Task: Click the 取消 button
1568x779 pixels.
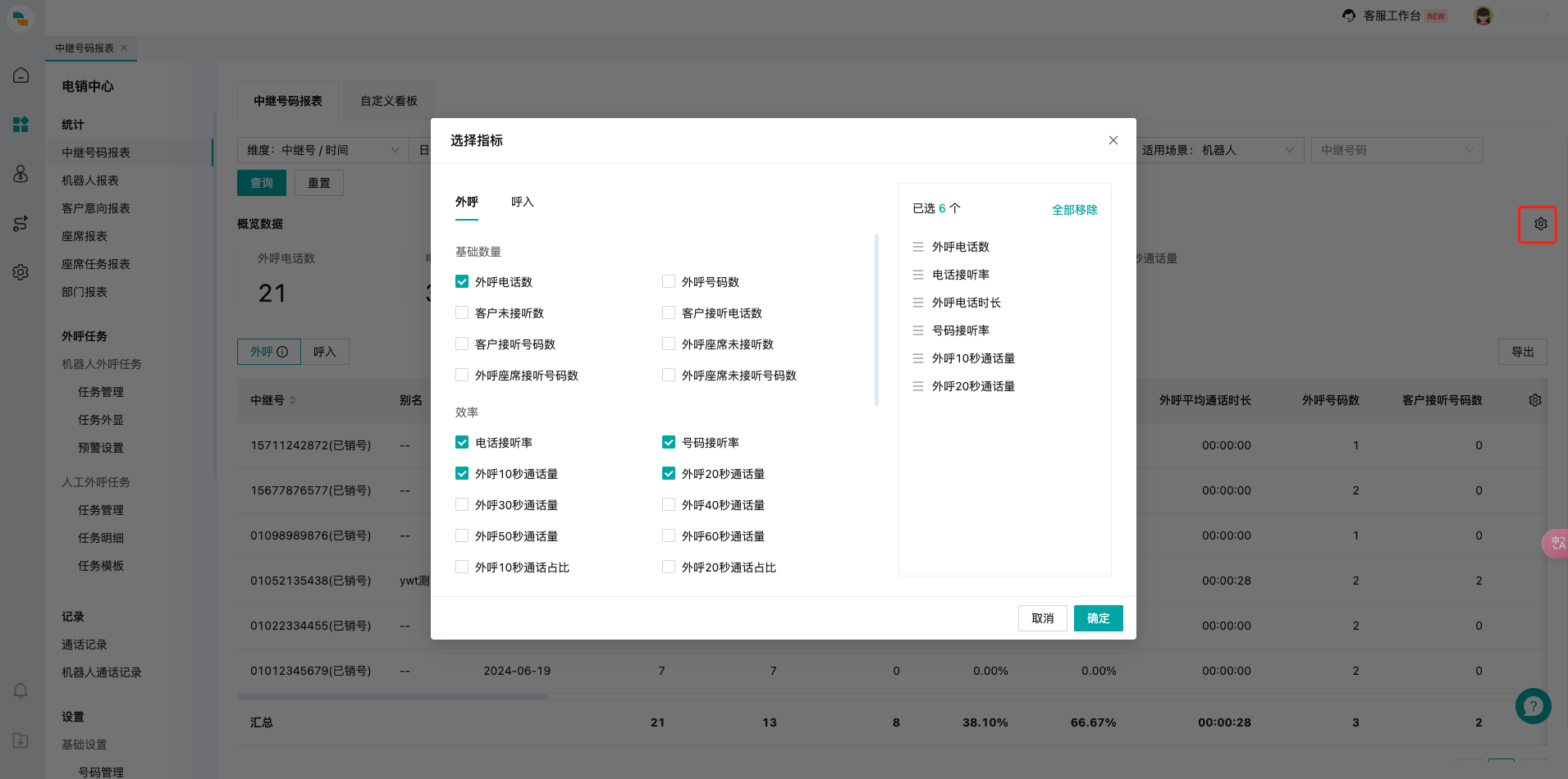Action: click(1043, 618)
